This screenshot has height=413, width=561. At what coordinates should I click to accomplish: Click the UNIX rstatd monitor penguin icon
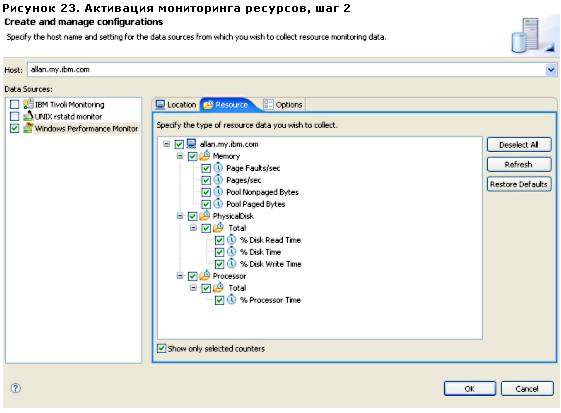[28, 116]
